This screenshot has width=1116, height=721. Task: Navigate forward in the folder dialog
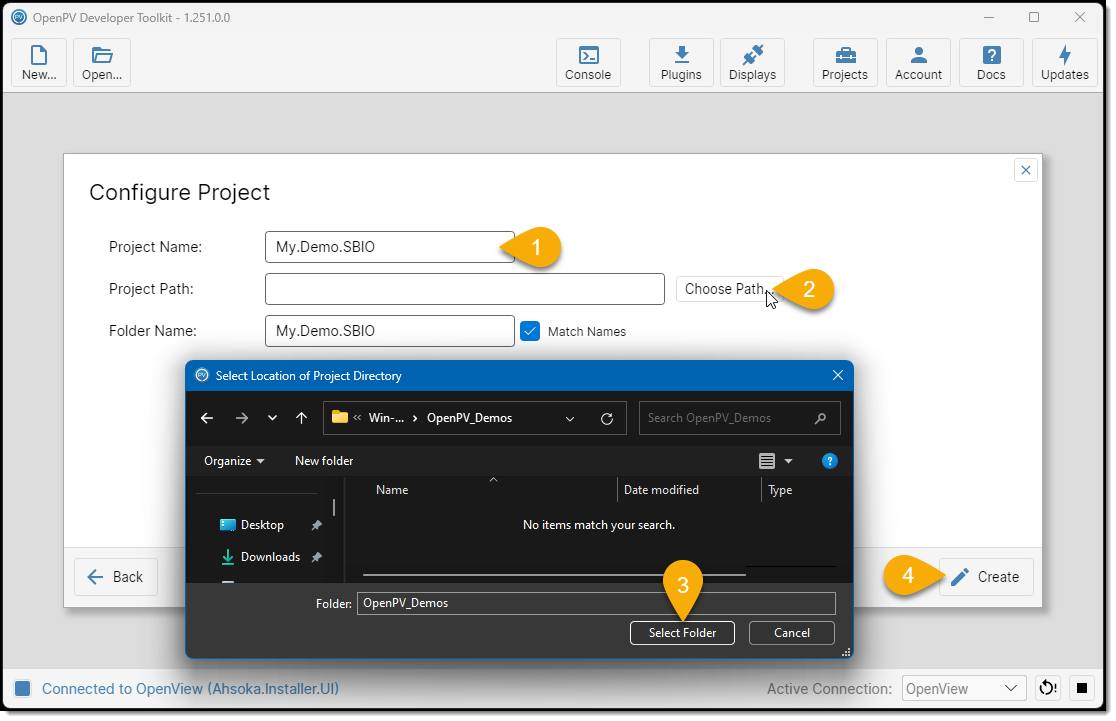(x=242, y=418)
